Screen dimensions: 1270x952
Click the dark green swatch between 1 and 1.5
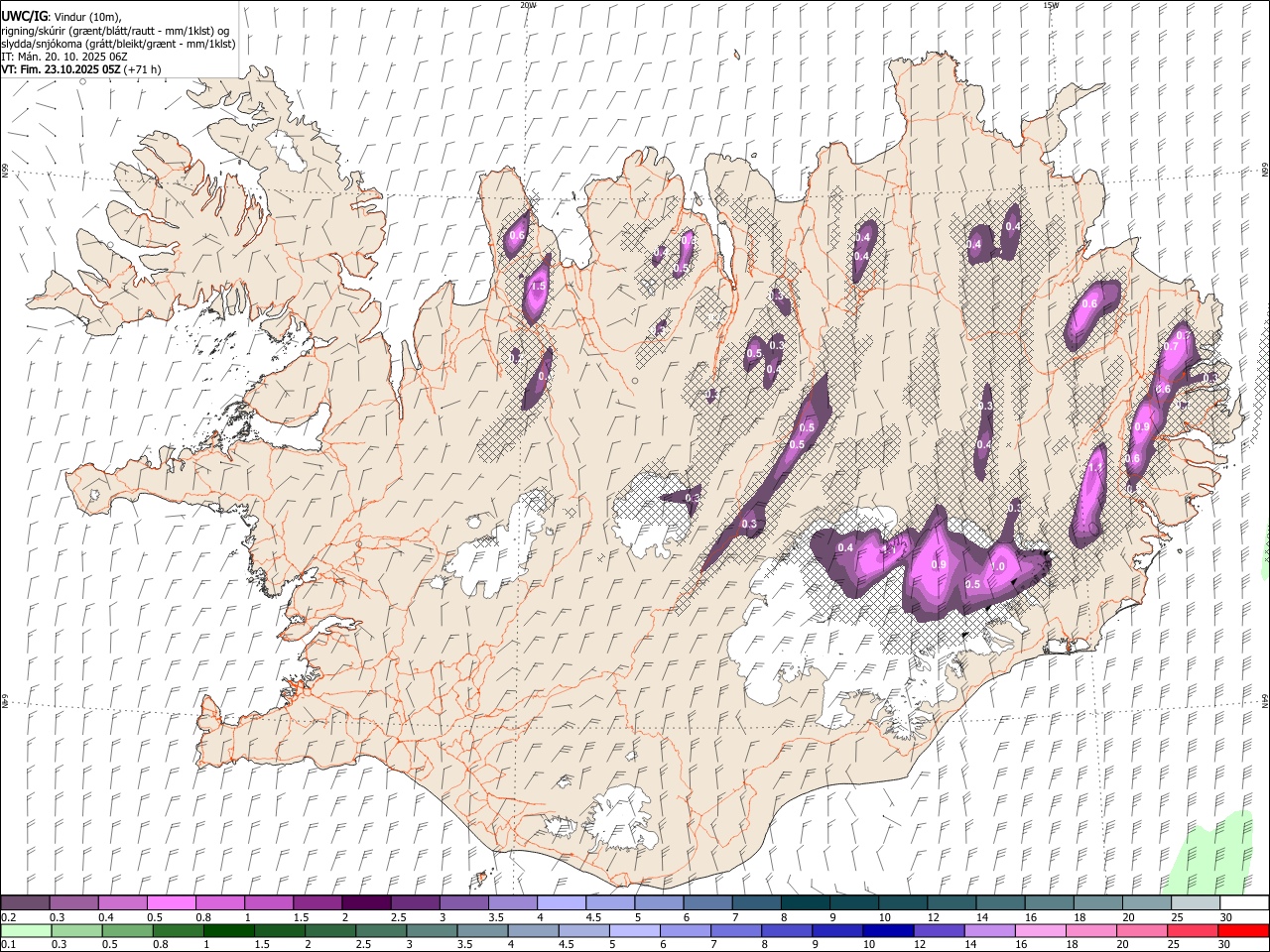pyautogui.click(x=229, y=931)
